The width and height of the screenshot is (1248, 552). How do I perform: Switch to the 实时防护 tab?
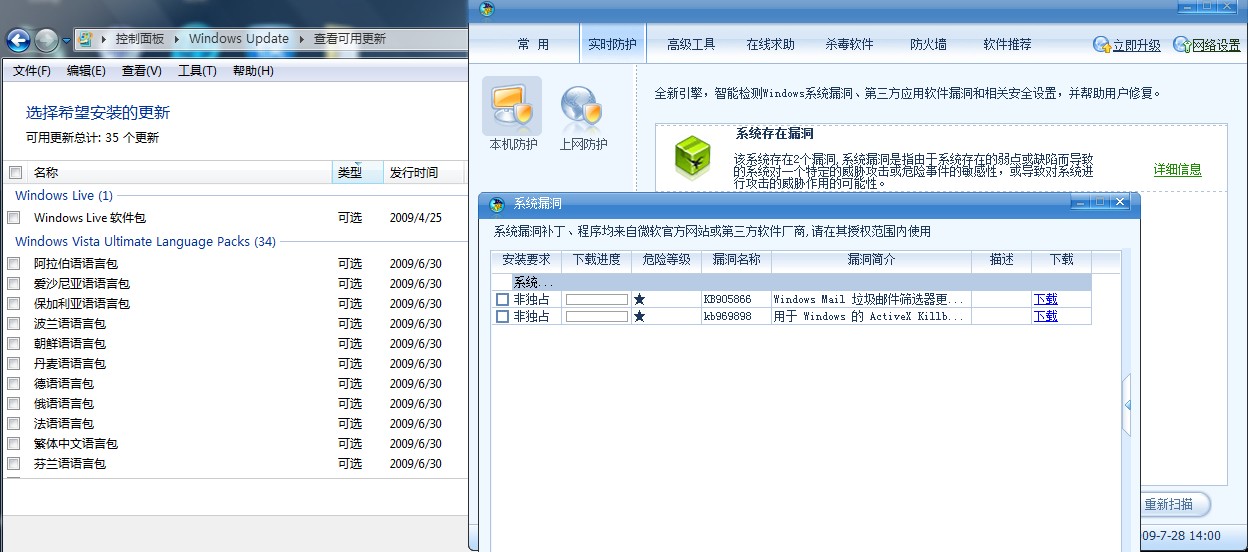(x=612, y=44)
